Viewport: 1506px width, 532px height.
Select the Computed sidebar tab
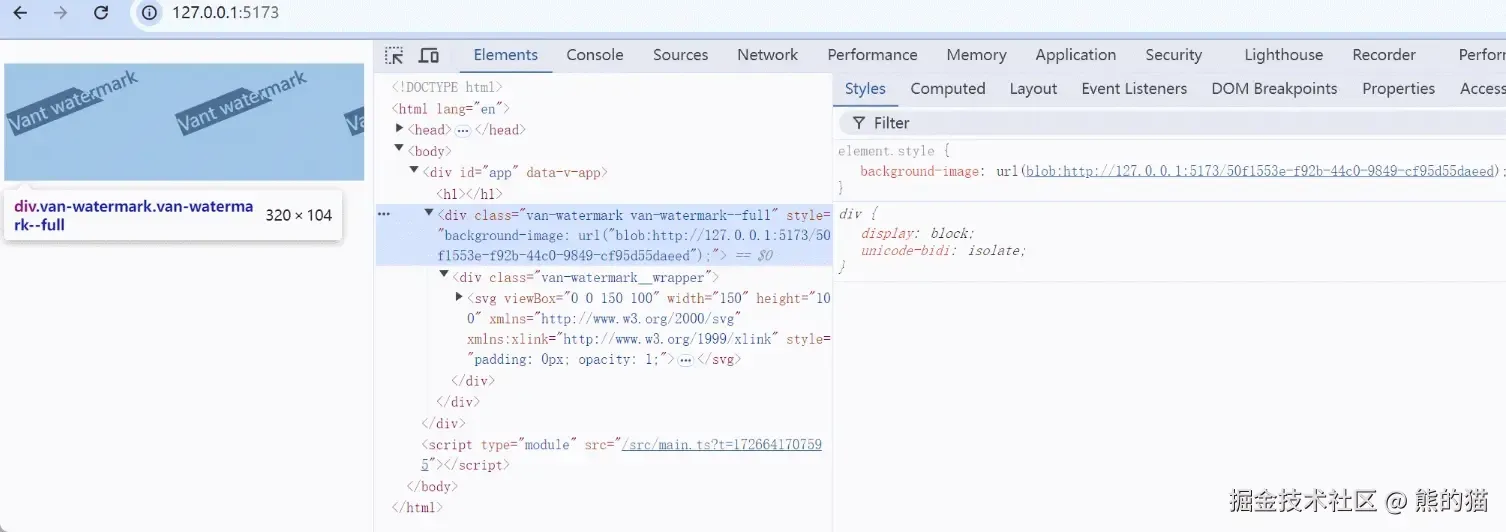(948, 89)
